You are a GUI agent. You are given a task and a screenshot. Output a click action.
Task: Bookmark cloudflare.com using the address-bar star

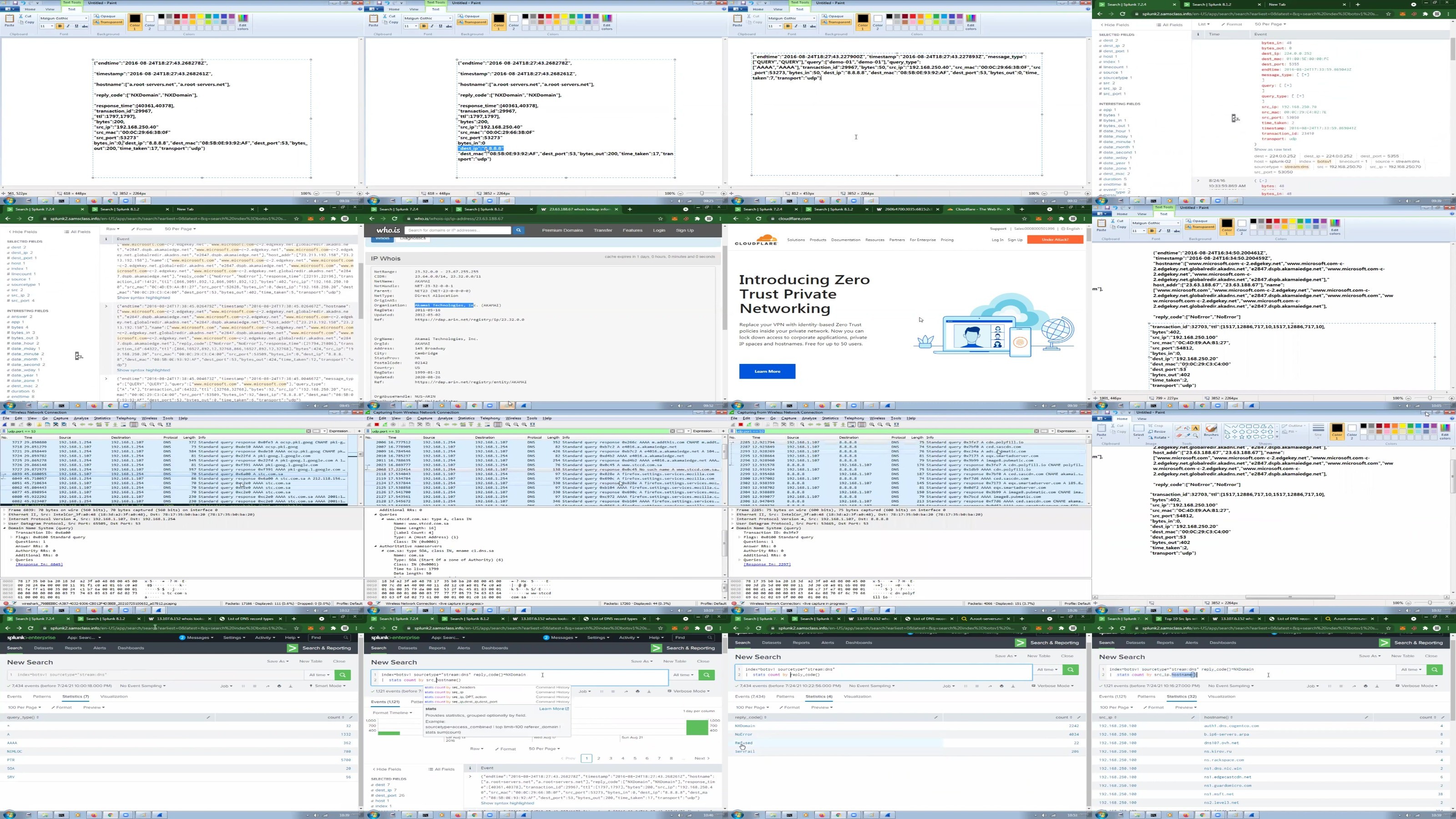tap(1024, 219)
